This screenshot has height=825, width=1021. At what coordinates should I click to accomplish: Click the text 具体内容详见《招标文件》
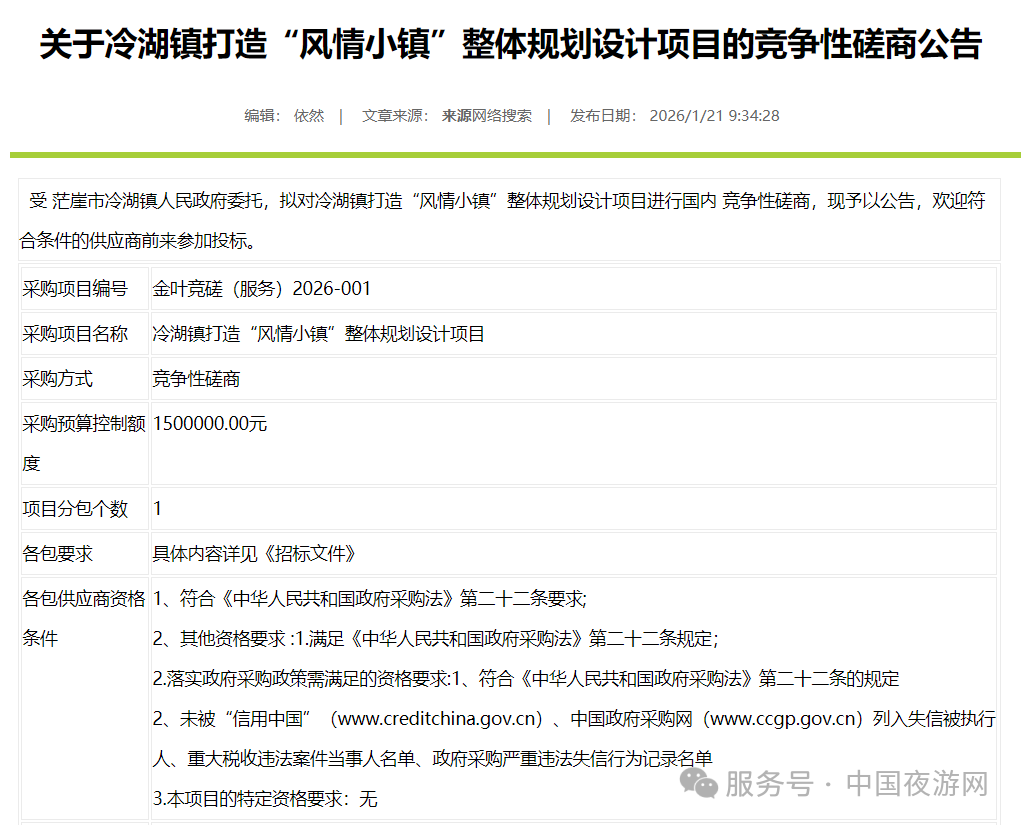click(x=254, y=554)
